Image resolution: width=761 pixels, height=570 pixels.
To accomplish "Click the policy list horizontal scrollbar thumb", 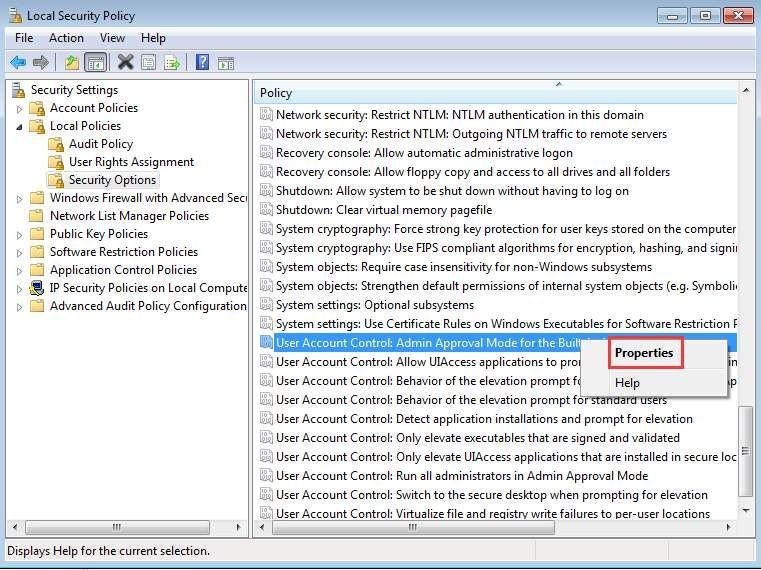I will pos(413,527).
